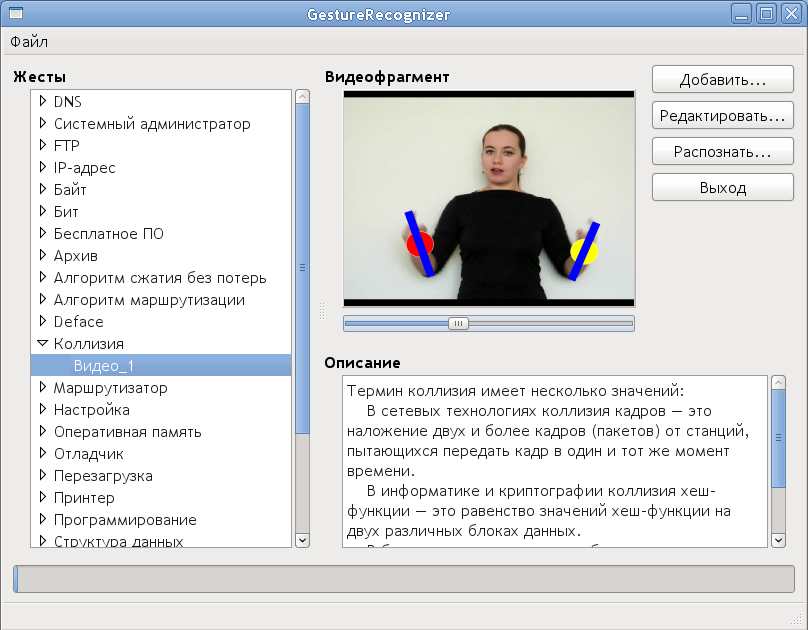Expand the Алгоритм маршрутизации arrow
Viewport: 808px width, 630px height.
43,299
